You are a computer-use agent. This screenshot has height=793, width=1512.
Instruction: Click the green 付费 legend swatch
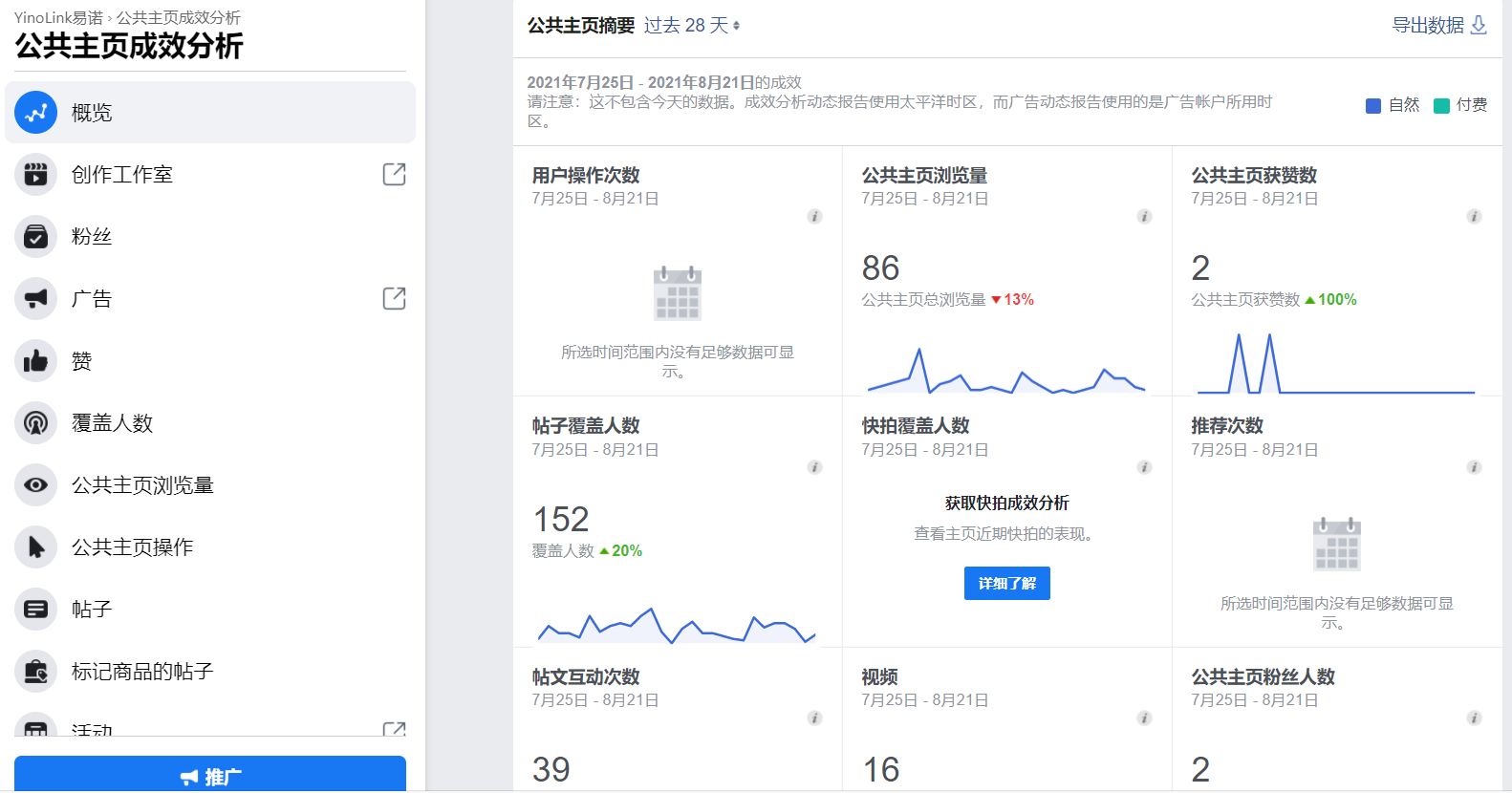click(1441, 106)
